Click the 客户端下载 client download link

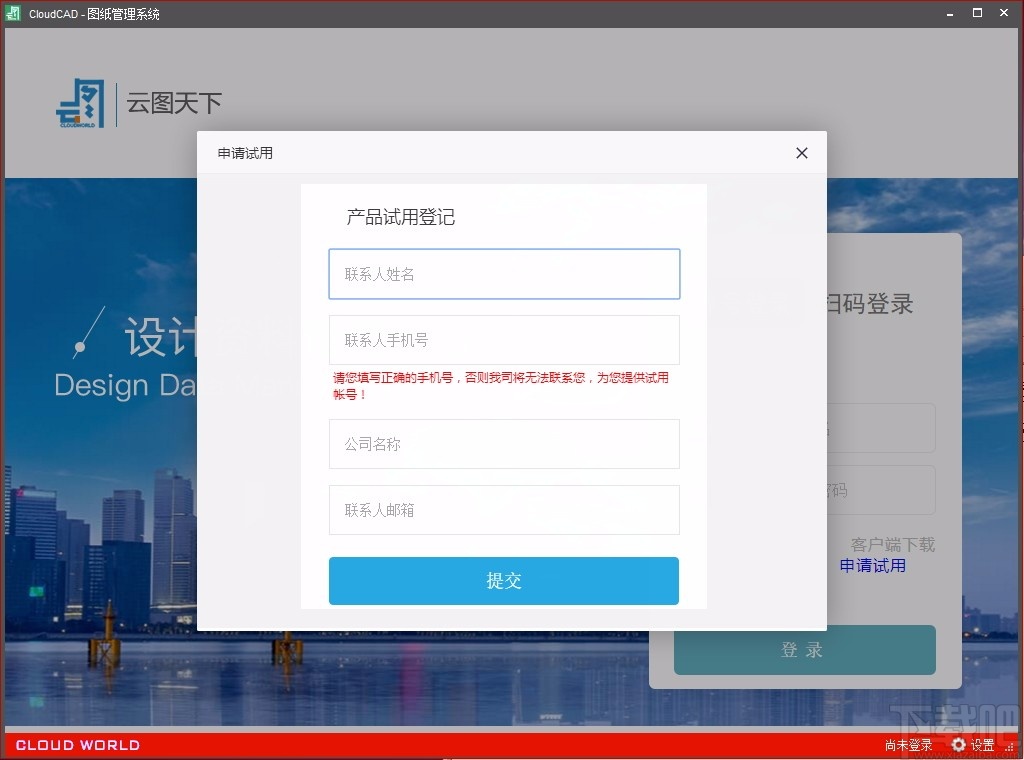tap(893, 544)
